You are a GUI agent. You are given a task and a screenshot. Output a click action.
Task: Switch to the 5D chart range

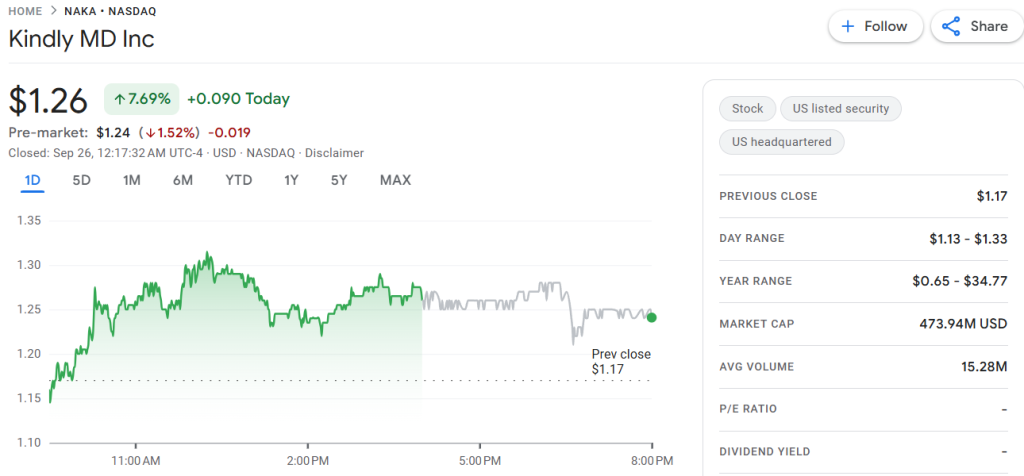[x=82, y=181]
